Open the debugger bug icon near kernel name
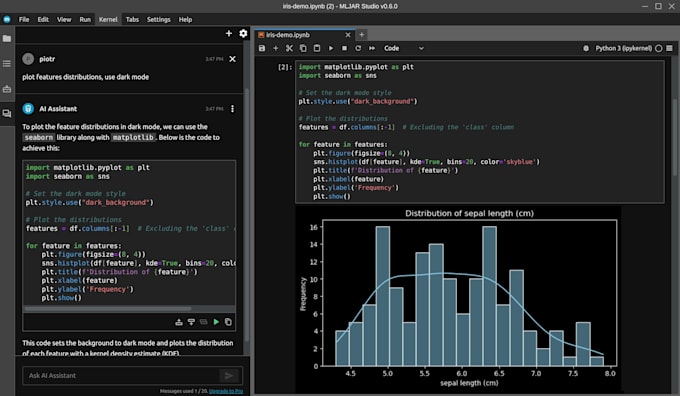Viewport: 680px width, 396px height. point(586,48)
